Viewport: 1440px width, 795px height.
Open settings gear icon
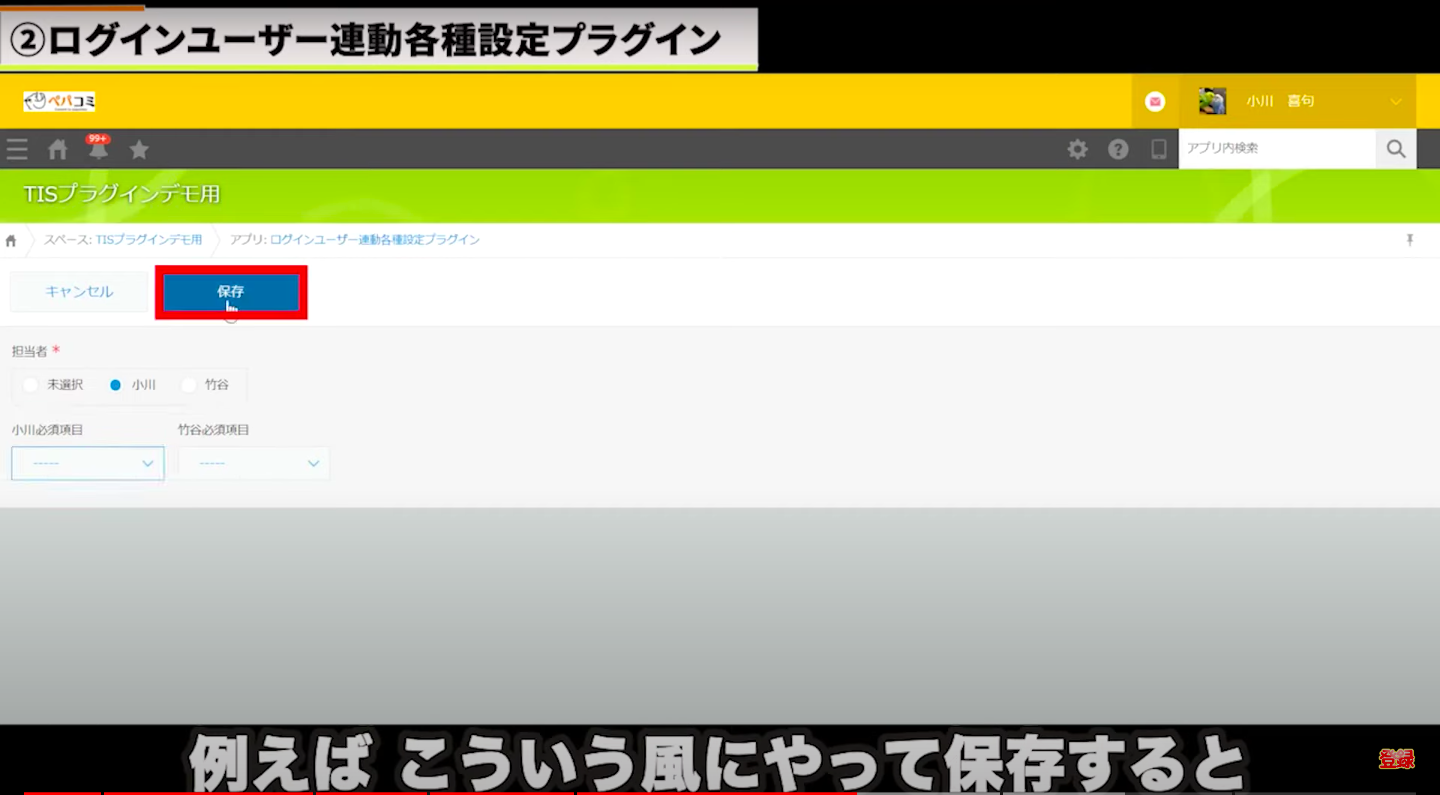[1077, 149]
